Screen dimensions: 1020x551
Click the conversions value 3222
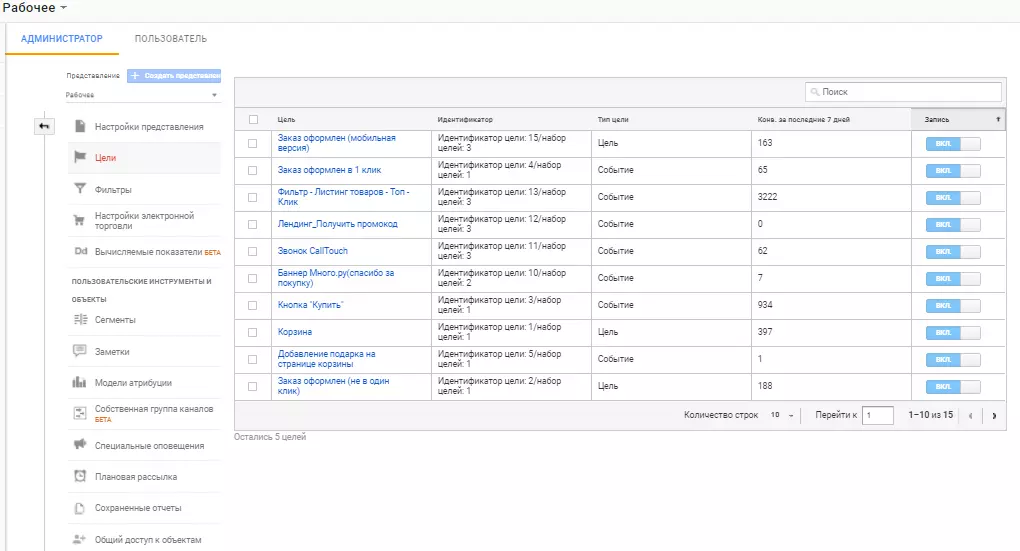(x=767, y=196)
